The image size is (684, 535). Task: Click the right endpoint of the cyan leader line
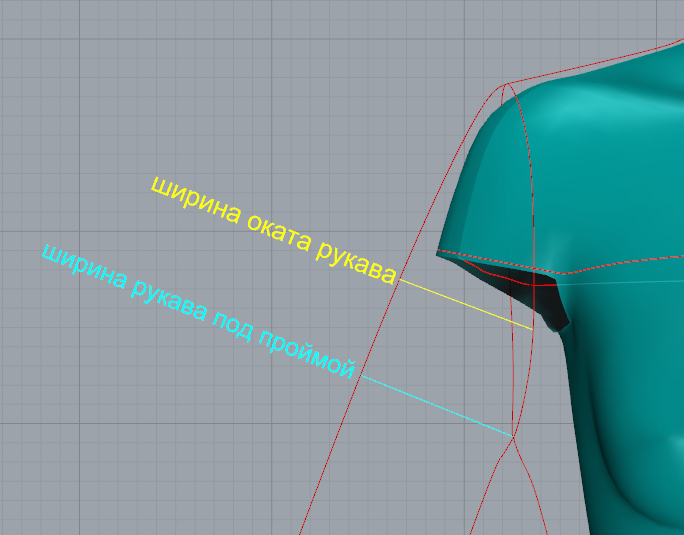[x=512, y=435]
